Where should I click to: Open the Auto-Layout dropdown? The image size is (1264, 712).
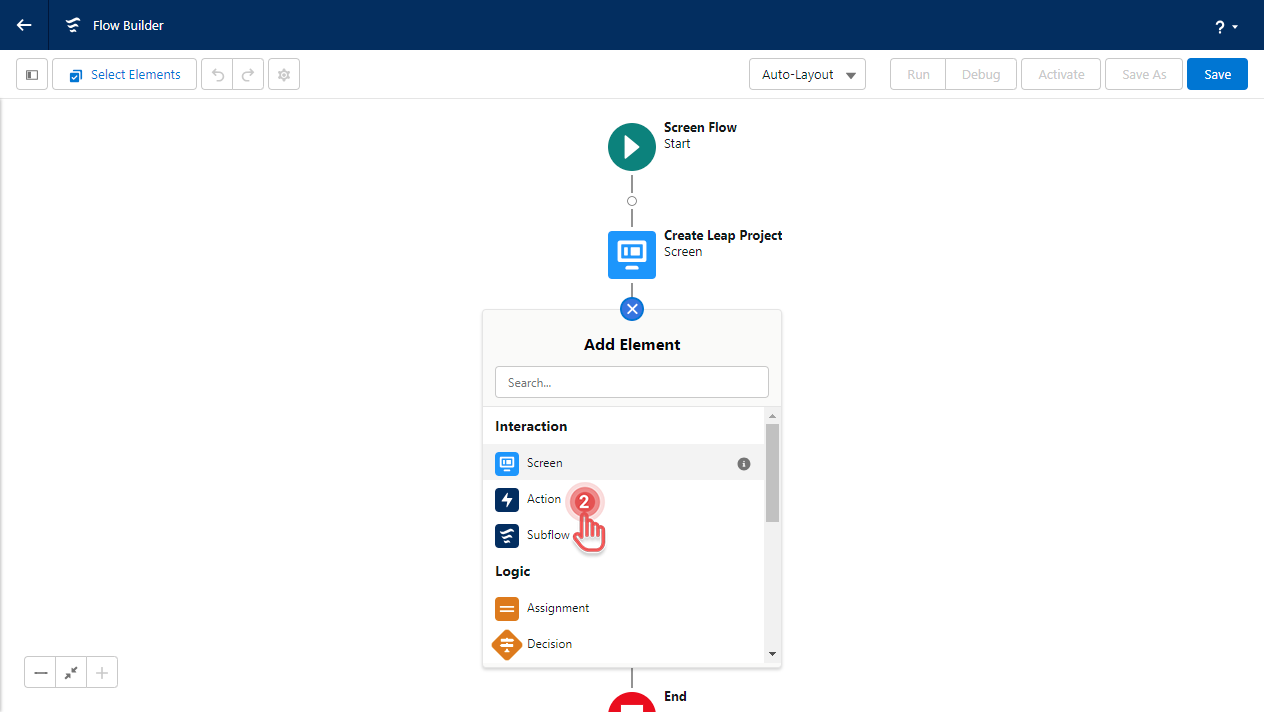807,74
